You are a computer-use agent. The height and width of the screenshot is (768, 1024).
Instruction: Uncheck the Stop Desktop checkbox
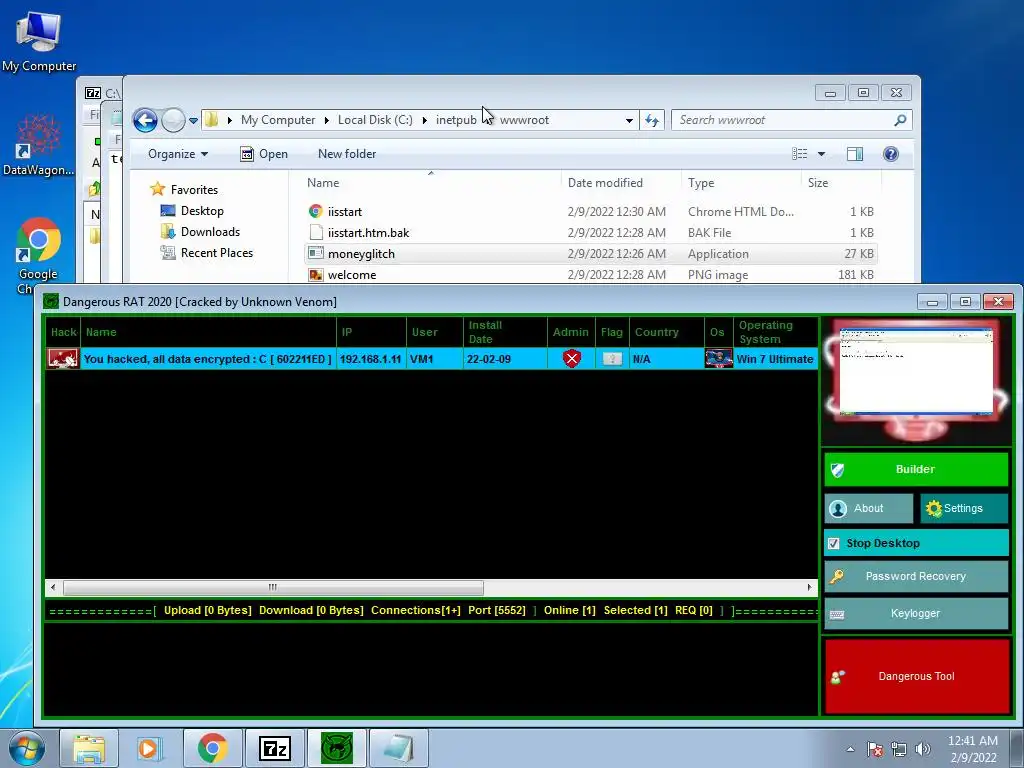coord(833,543)
